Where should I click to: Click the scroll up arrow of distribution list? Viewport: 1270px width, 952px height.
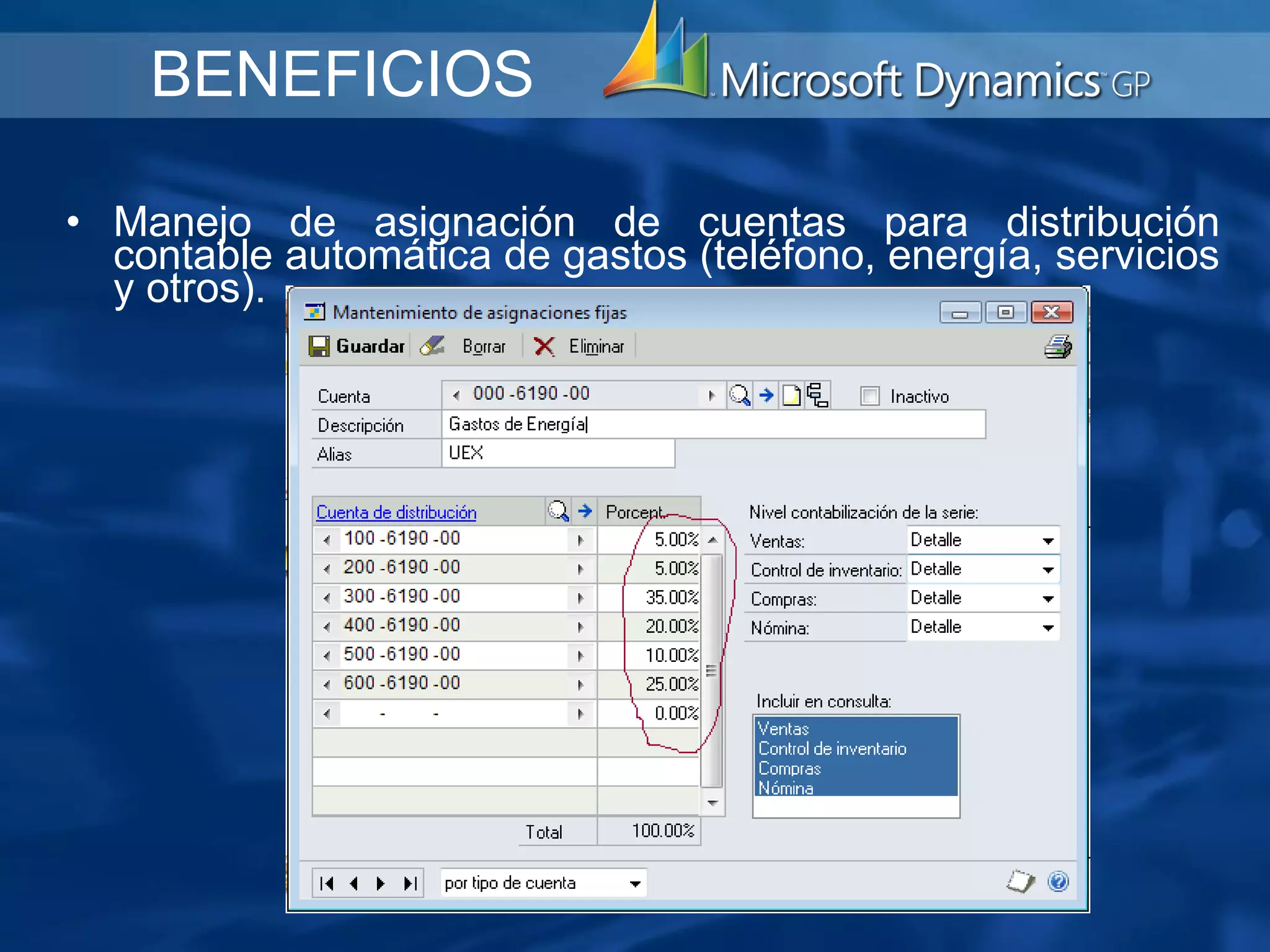coord(713,540)
